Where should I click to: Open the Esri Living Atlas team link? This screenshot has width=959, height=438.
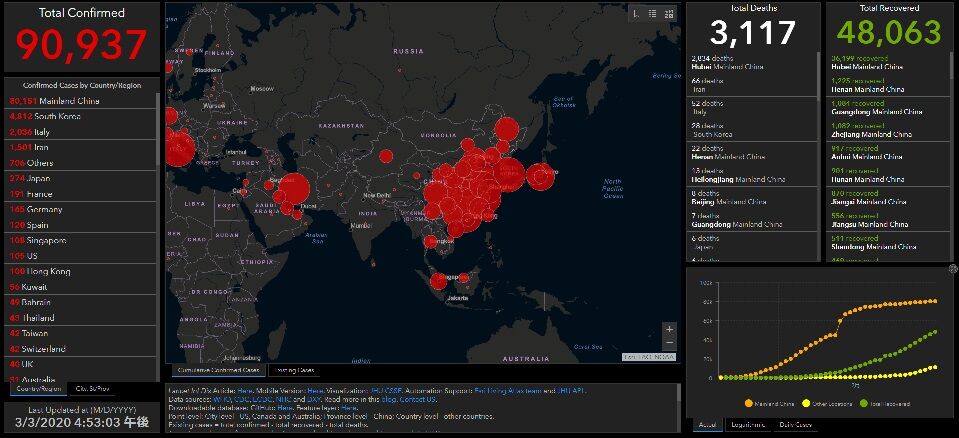pyautogui.click(x=508, y=390)
